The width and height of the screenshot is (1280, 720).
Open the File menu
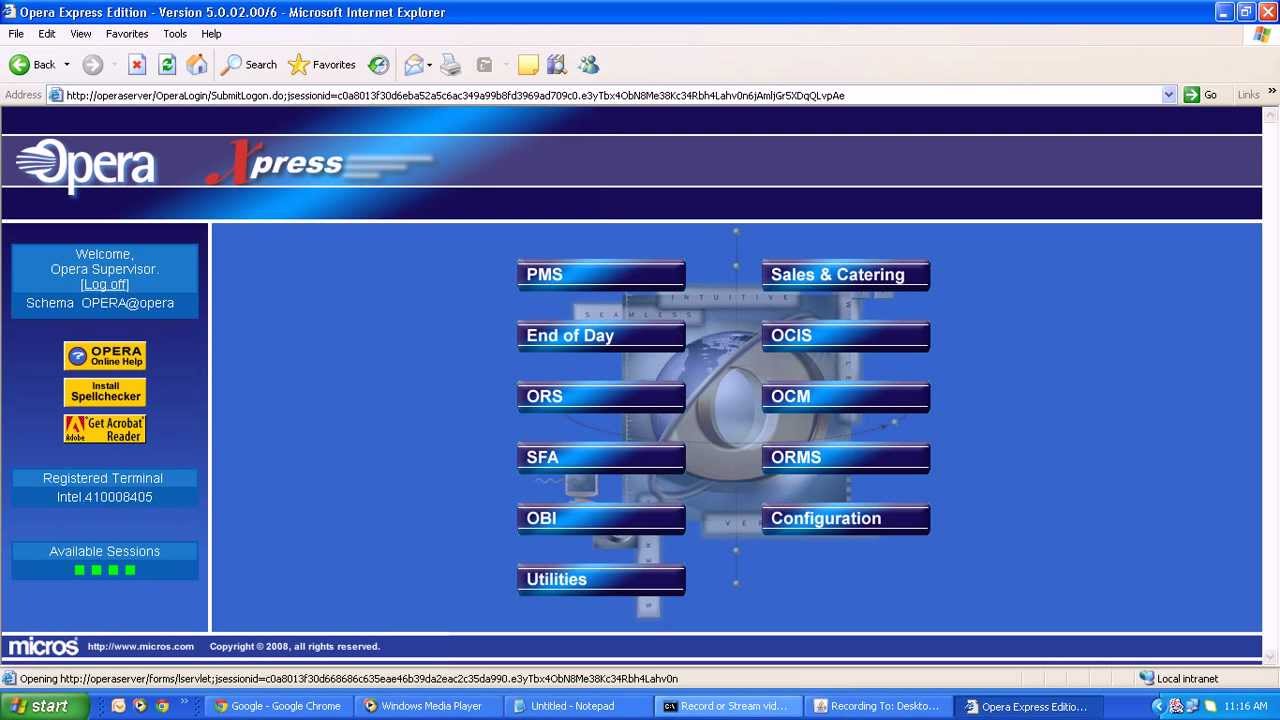click(x=16, y=34)
